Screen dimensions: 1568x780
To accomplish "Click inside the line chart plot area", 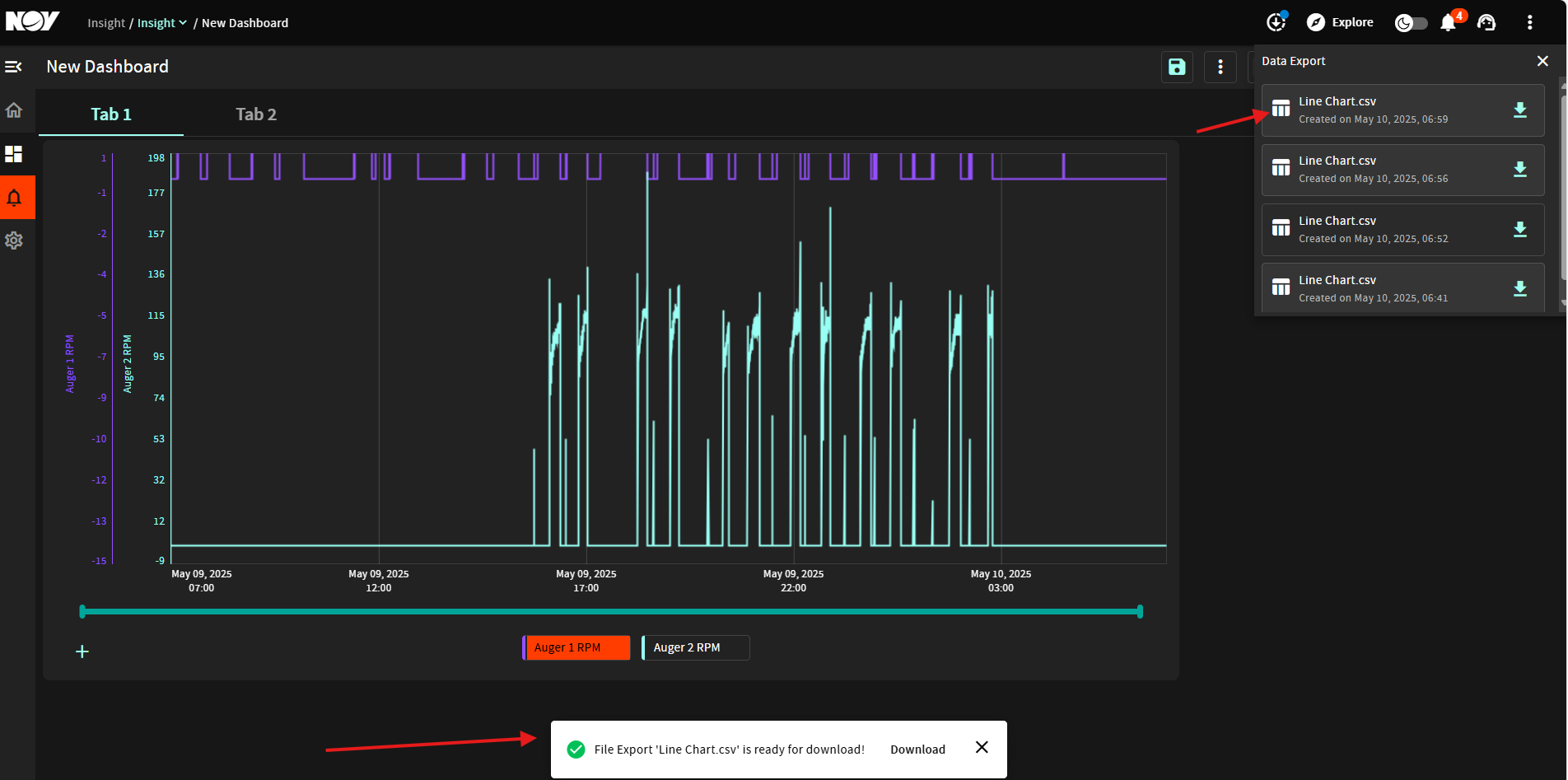I will [x=668, y=358].
